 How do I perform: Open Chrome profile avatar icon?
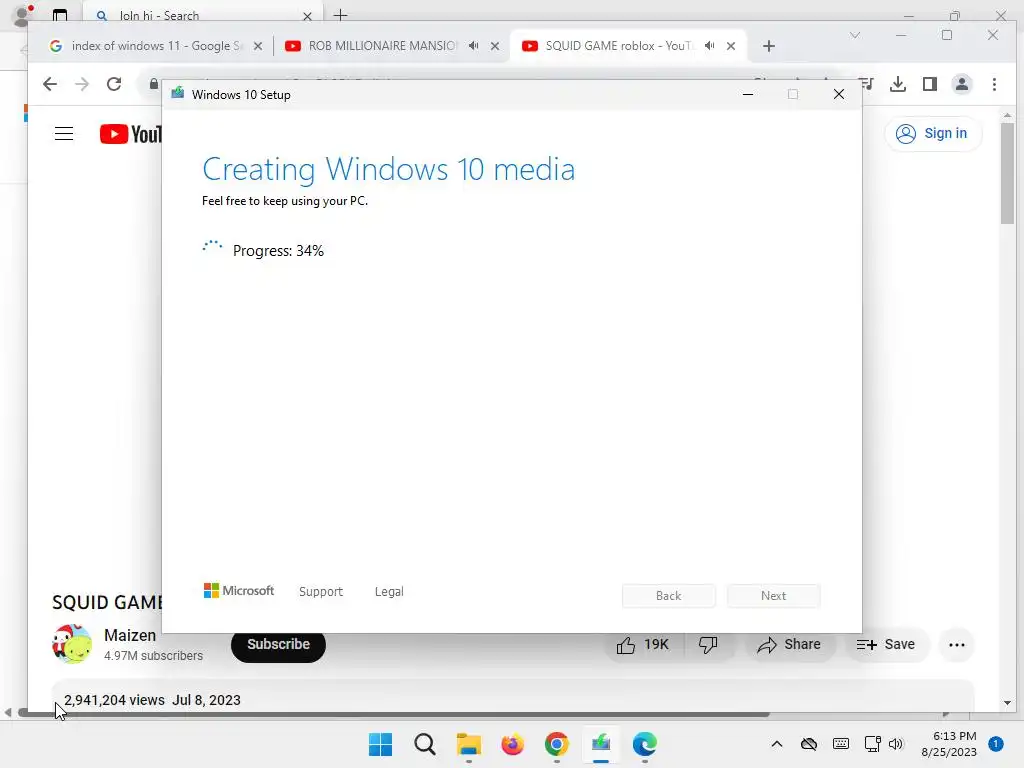tap(962, 84)
